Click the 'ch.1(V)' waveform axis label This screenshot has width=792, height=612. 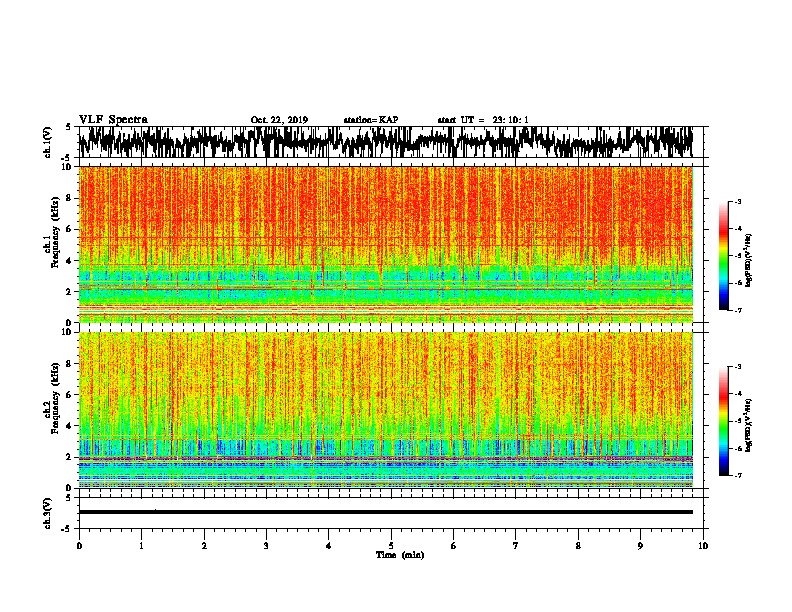pyautogui.click(x=48, y=142)
